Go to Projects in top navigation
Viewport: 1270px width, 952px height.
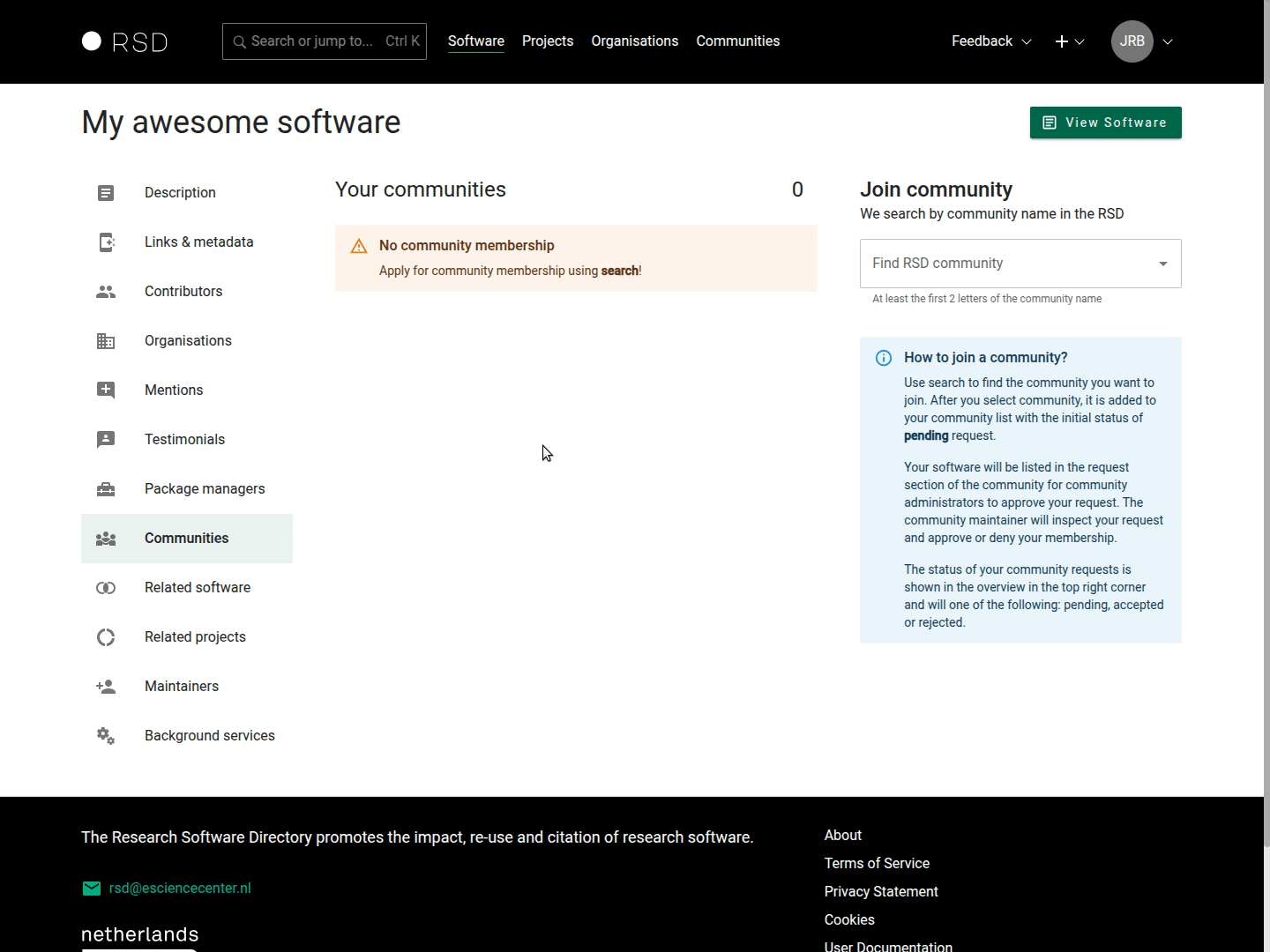click(x=548, y=41)
